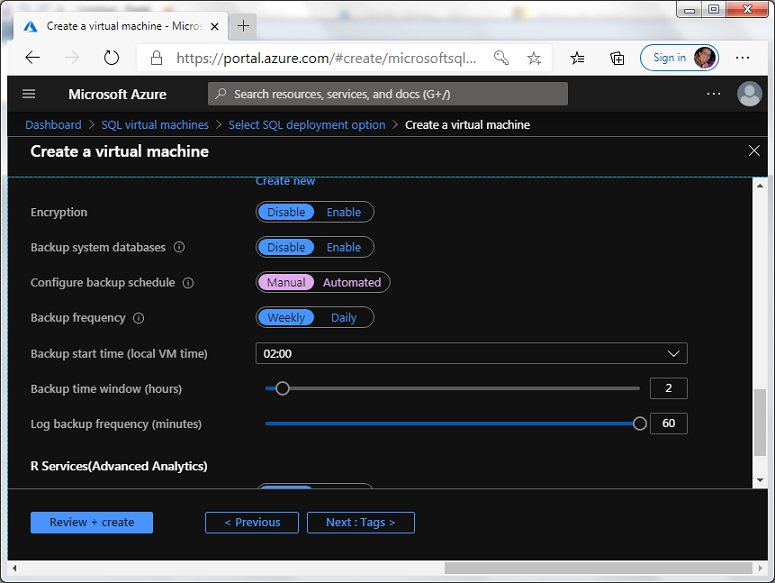Click the Microsoft Azure title
Viewport: 775px width, 583px height.
point(117,94)
